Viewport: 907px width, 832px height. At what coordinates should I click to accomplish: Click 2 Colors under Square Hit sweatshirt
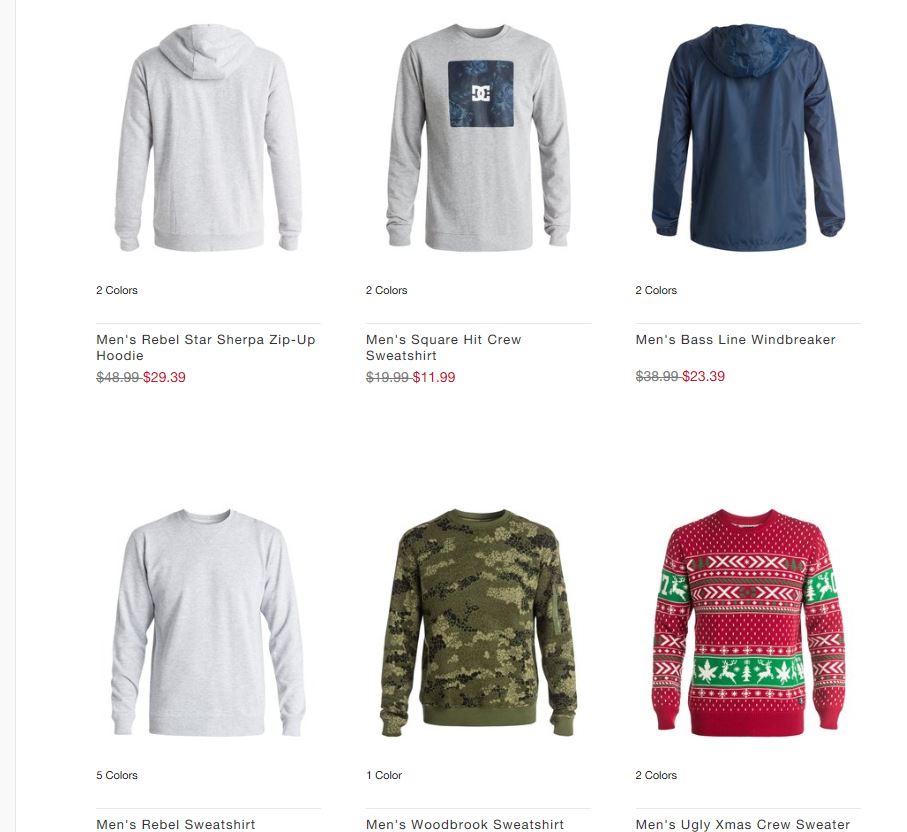point(386,290)
